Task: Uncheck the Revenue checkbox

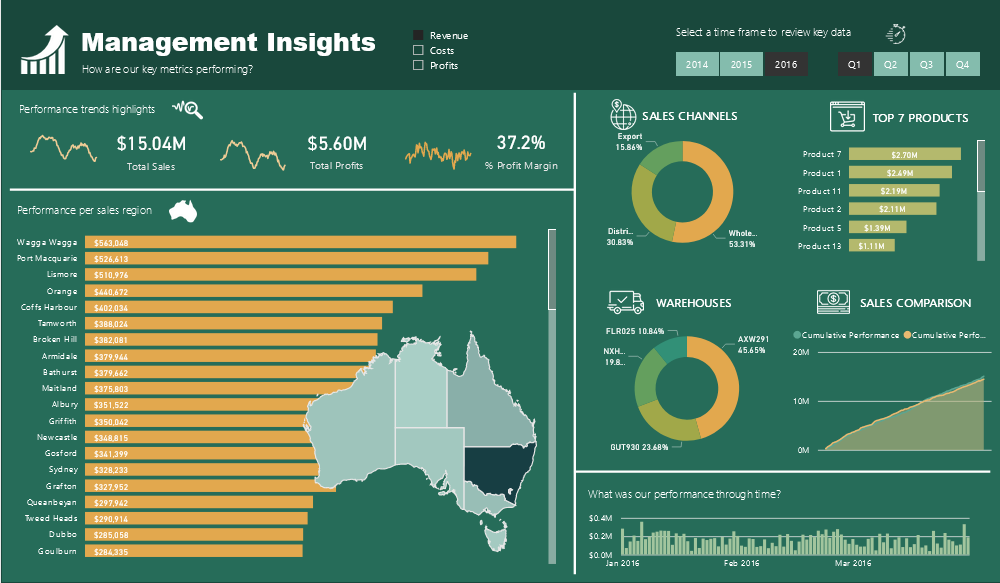Action: click(x=418, y=35)
